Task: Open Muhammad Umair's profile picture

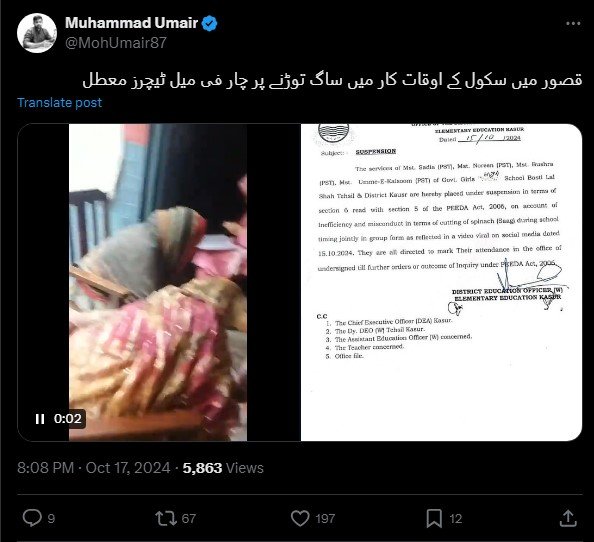Action: click(37, 33)
